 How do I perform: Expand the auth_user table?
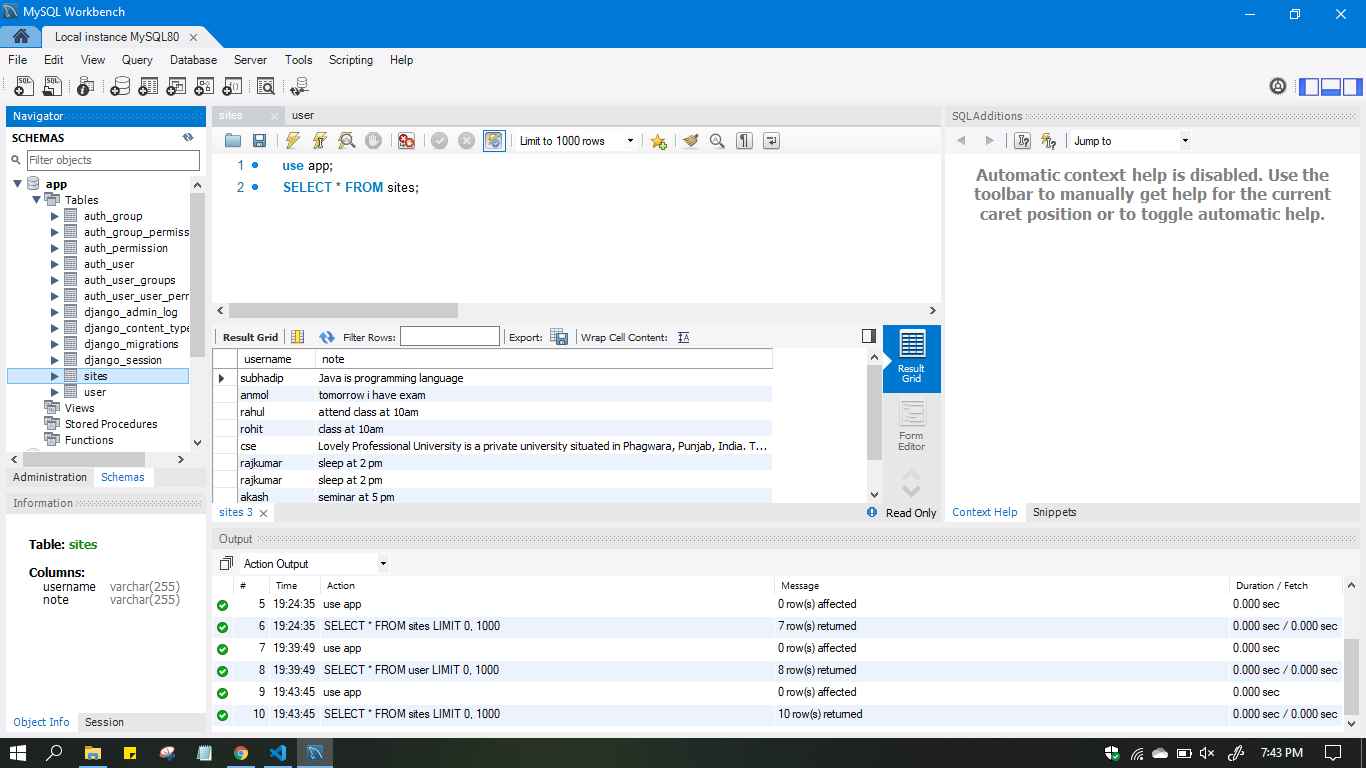pos(55,264)
